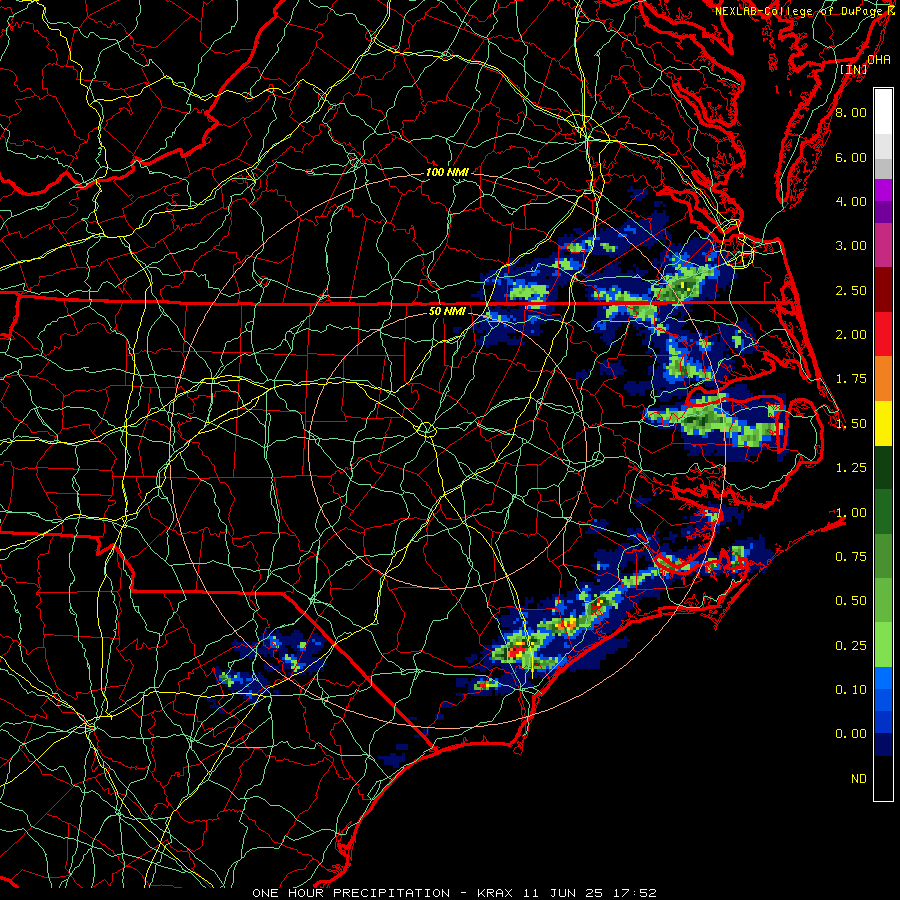Click the "100 NMI" range ring label
This screenshot has height=900, width=900.
(447, 172)
